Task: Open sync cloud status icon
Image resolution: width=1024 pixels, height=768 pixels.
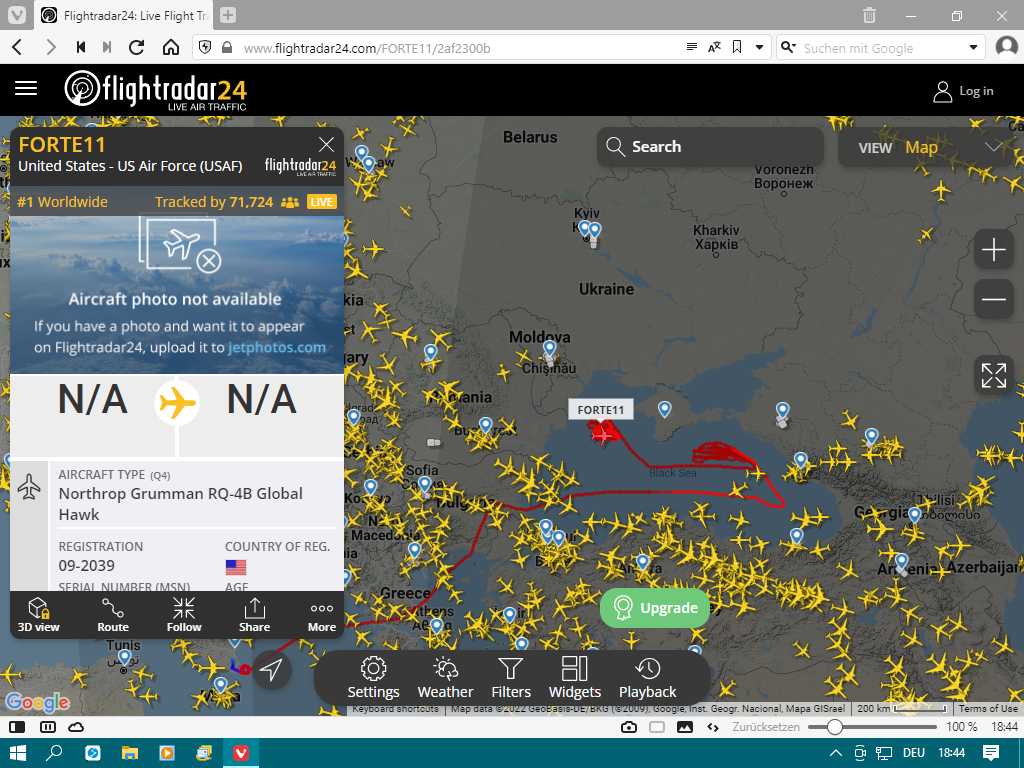Action: (76, 727)
